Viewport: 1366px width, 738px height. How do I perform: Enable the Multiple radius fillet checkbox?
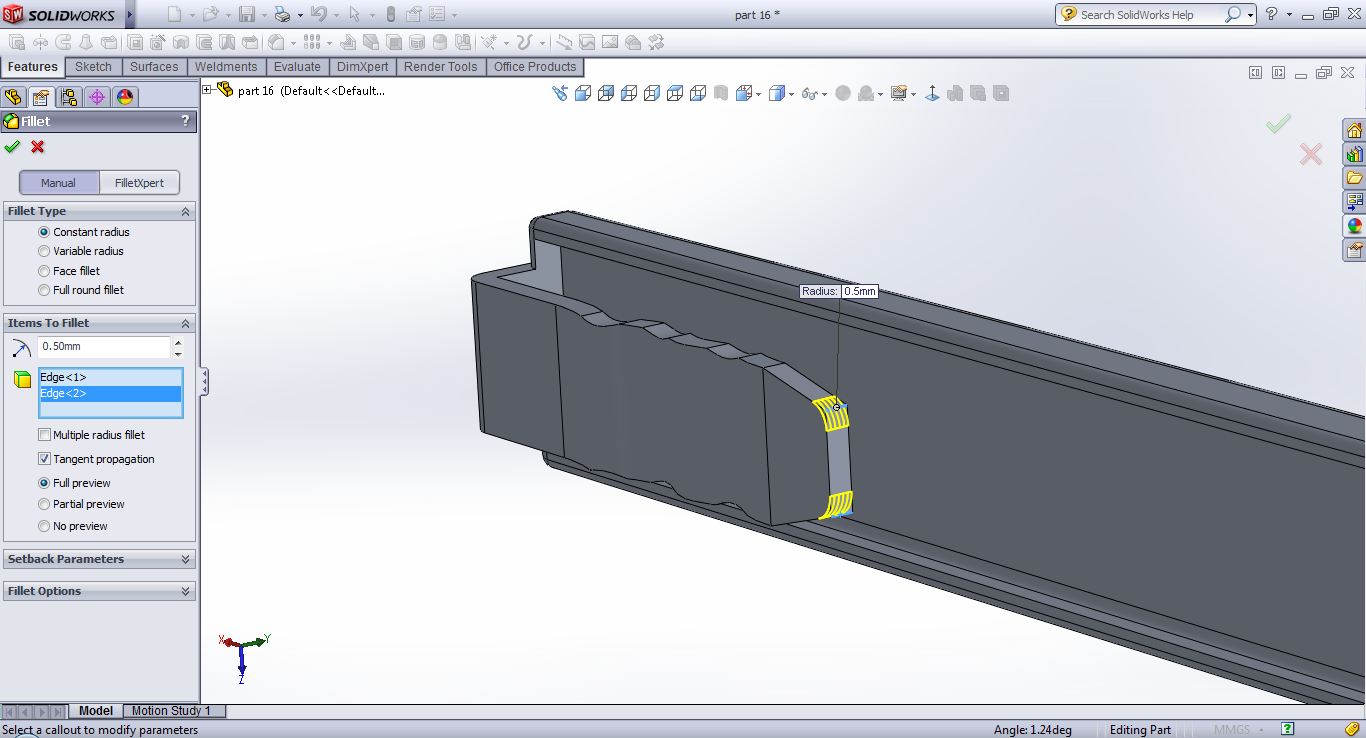(44, 435)
